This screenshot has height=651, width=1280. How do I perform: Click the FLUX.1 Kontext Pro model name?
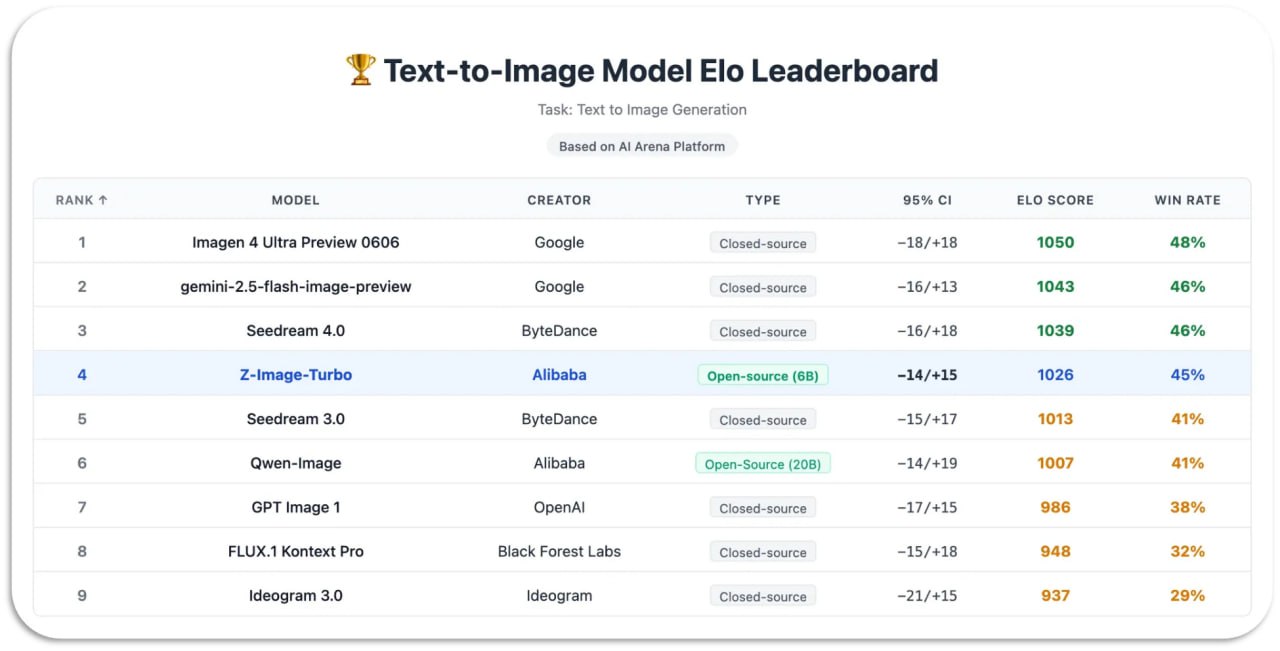coord(295,552)
